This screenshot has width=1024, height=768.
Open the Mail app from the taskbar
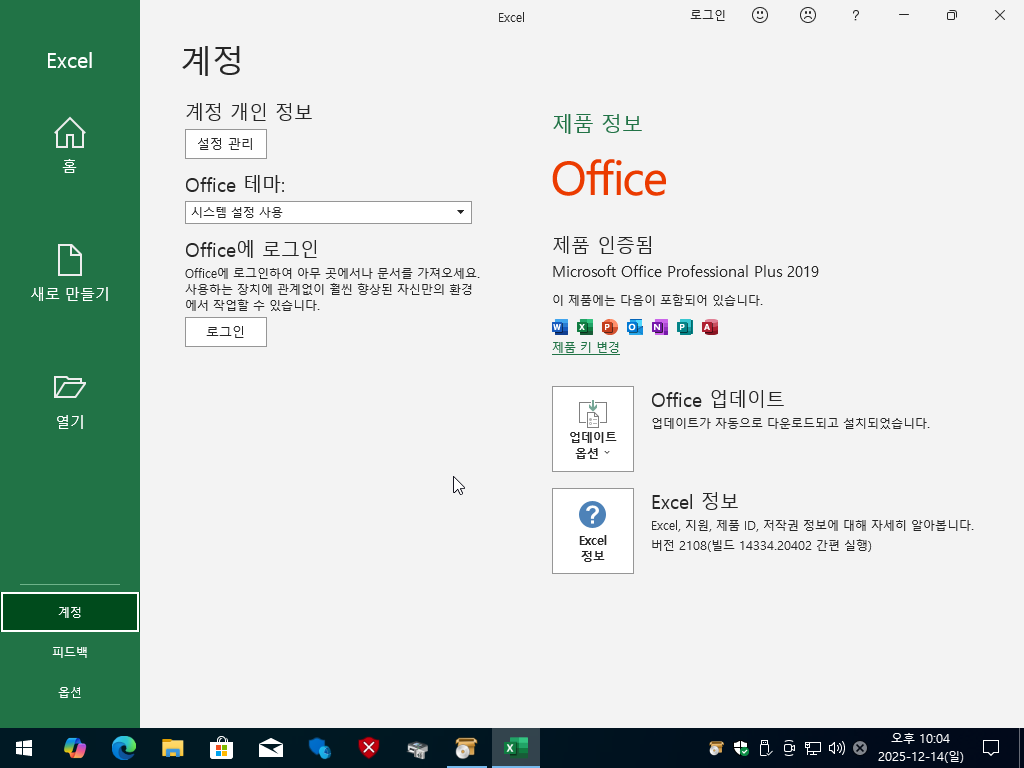click(x=270, y=748)
